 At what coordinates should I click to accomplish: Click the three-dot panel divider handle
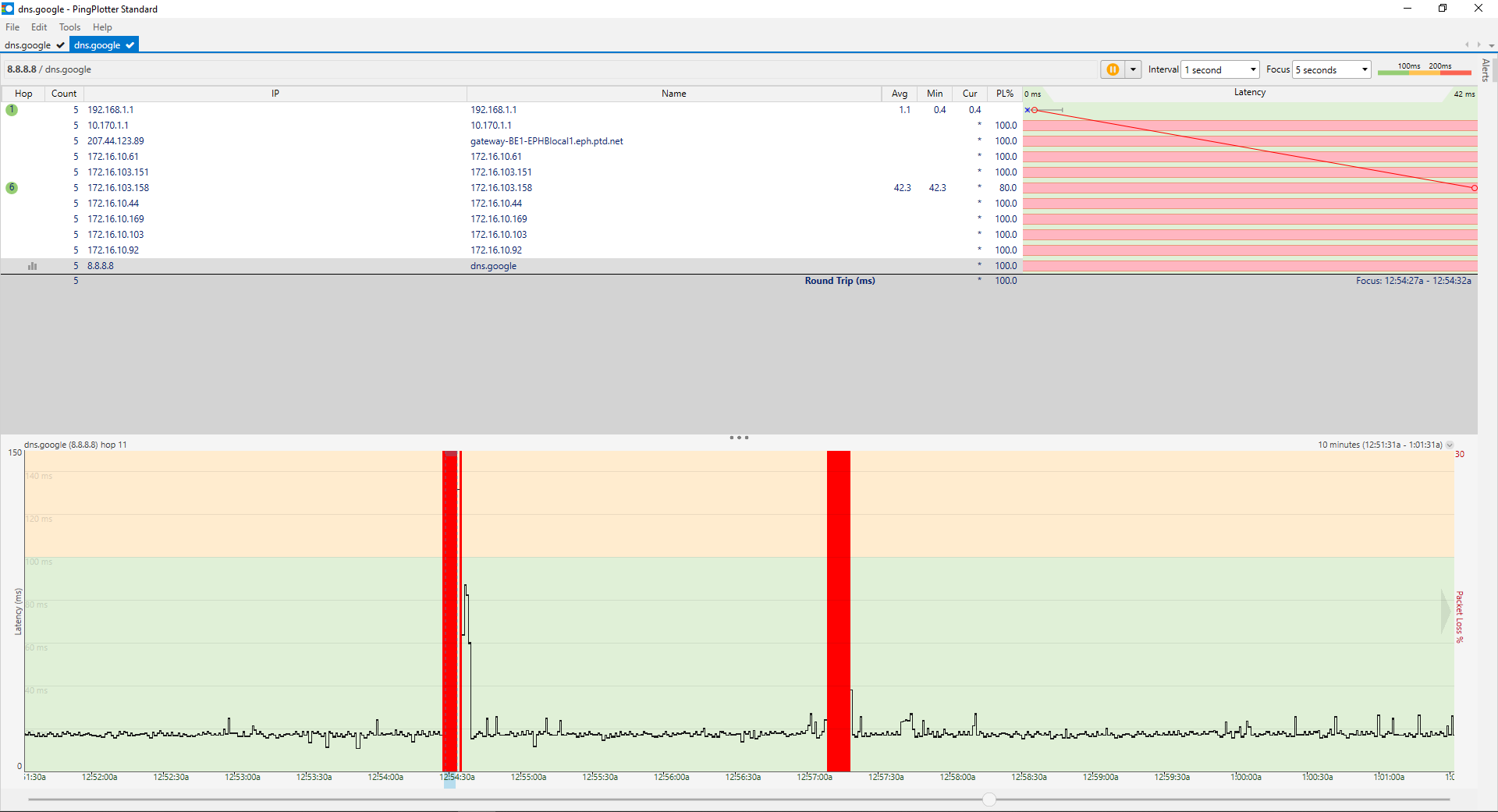[739, 438]
